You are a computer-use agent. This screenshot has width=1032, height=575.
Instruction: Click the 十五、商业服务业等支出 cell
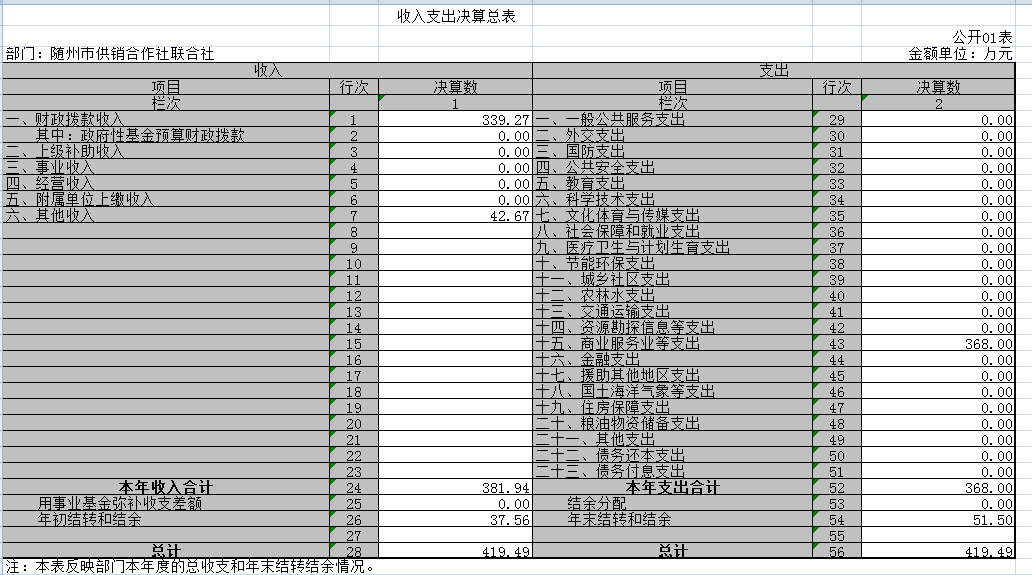coord(618,344)
